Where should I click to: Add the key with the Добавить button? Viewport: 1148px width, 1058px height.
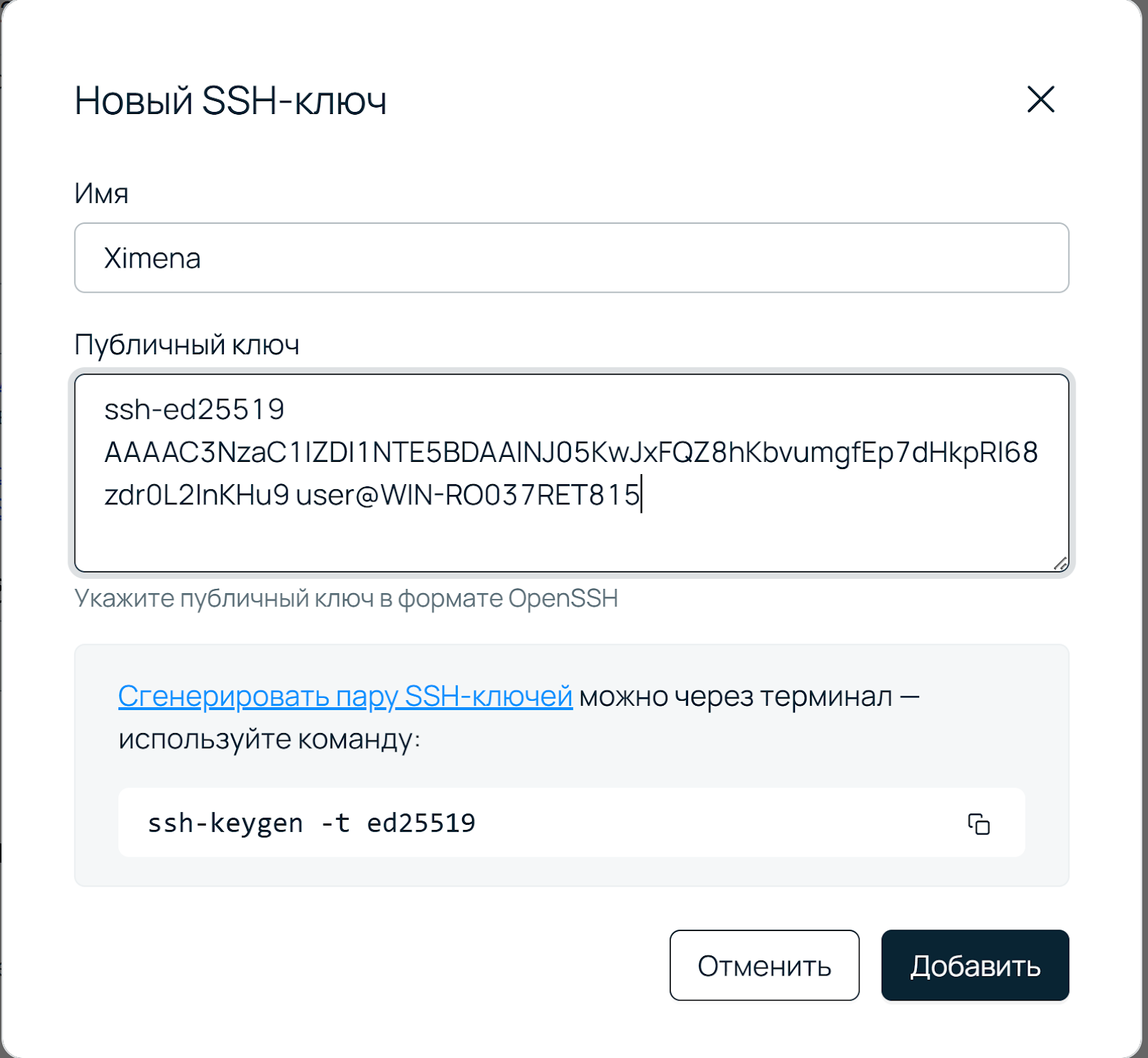974,965
